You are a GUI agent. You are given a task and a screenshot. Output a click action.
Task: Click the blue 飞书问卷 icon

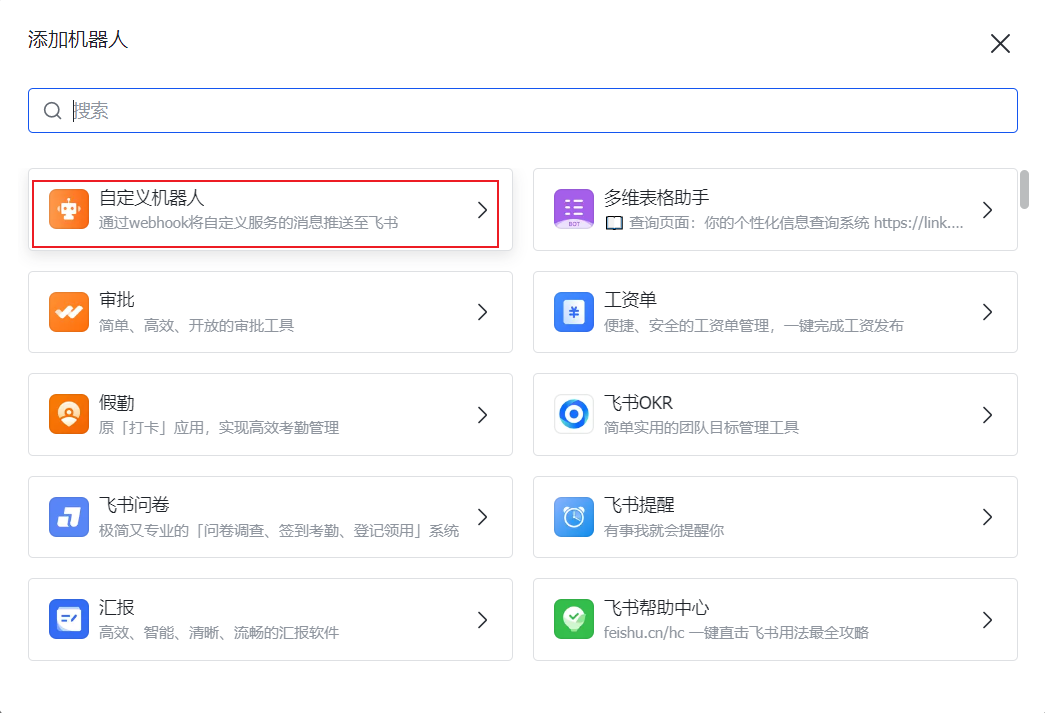point(69,516)
